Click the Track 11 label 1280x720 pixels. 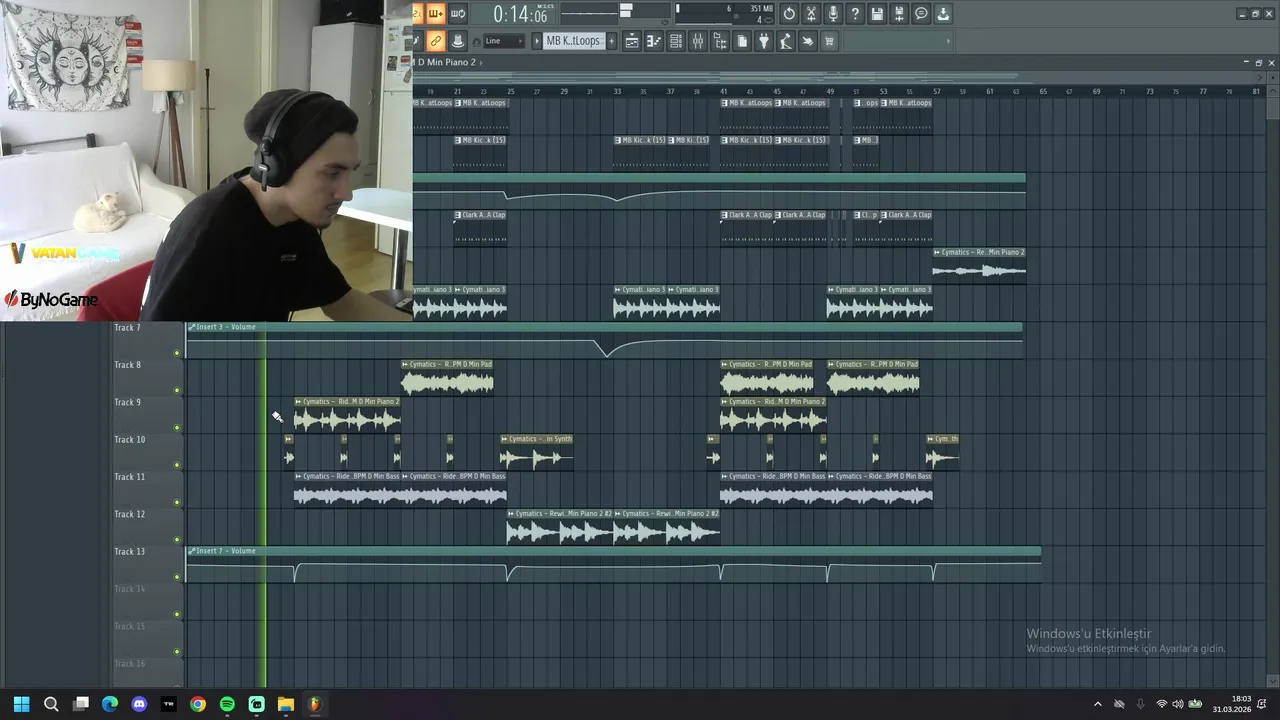(129, 477)
